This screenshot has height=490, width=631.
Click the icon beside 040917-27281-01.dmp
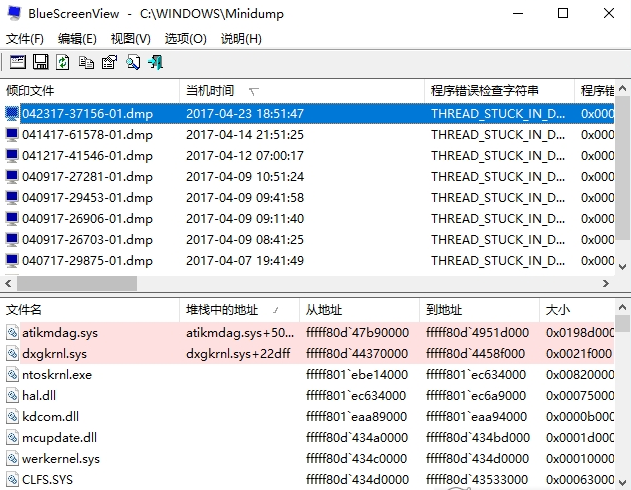[12, 176]
